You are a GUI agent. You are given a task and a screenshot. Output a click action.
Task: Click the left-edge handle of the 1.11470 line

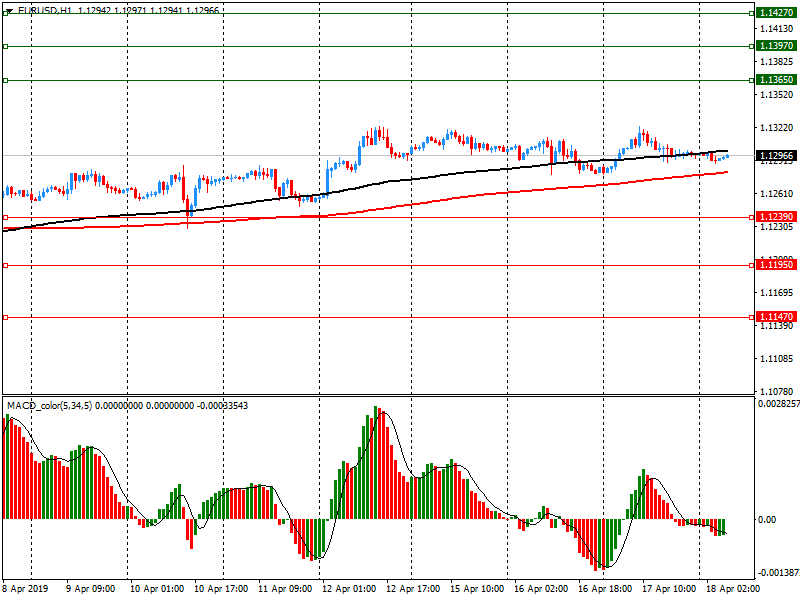tap(5, 317)
